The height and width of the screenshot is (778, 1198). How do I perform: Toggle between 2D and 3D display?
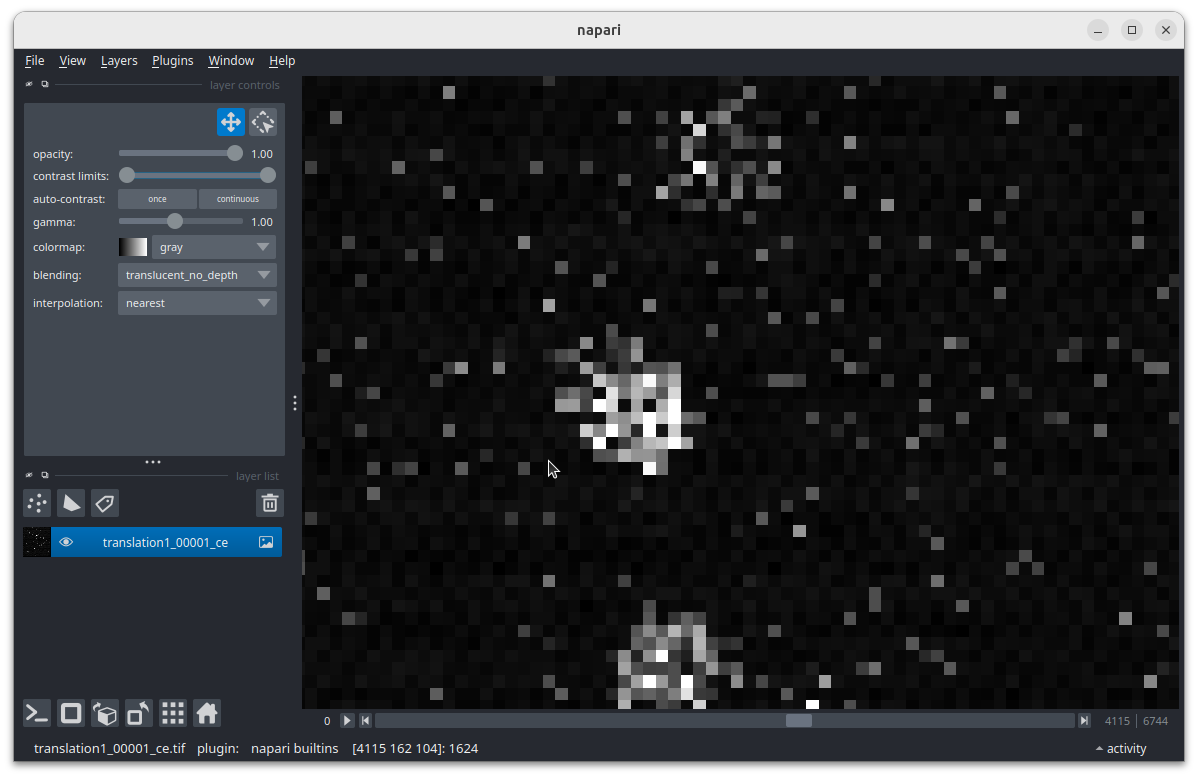(70, 713)
